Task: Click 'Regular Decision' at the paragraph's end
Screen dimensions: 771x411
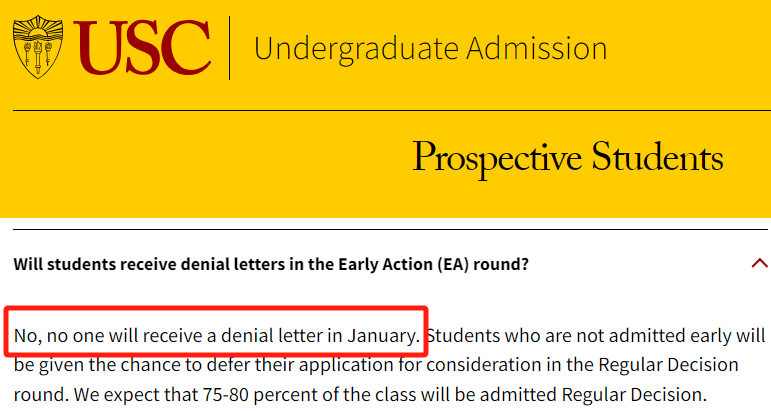Action: [633, 394]
